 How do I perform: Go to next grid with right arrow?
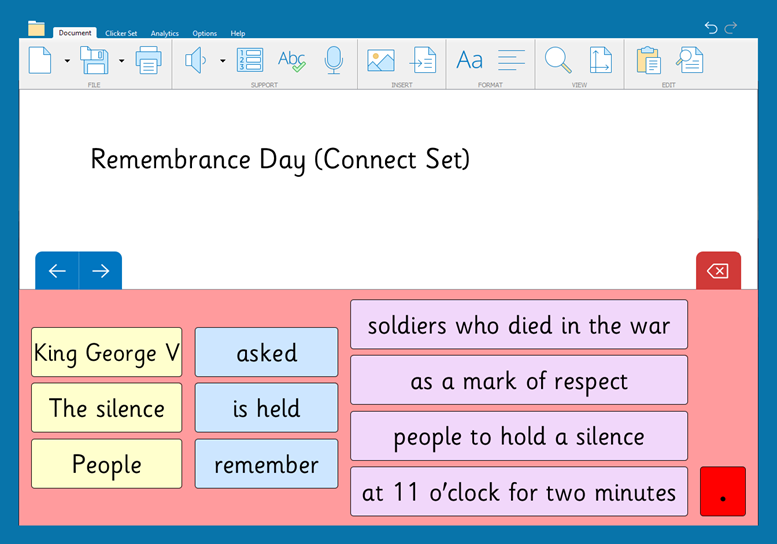[100, 271]
